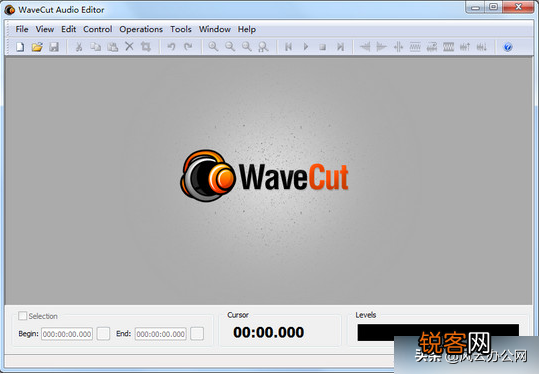Open the File menu
The width and height of the screenshot is (539, 374).
(22, 29)
